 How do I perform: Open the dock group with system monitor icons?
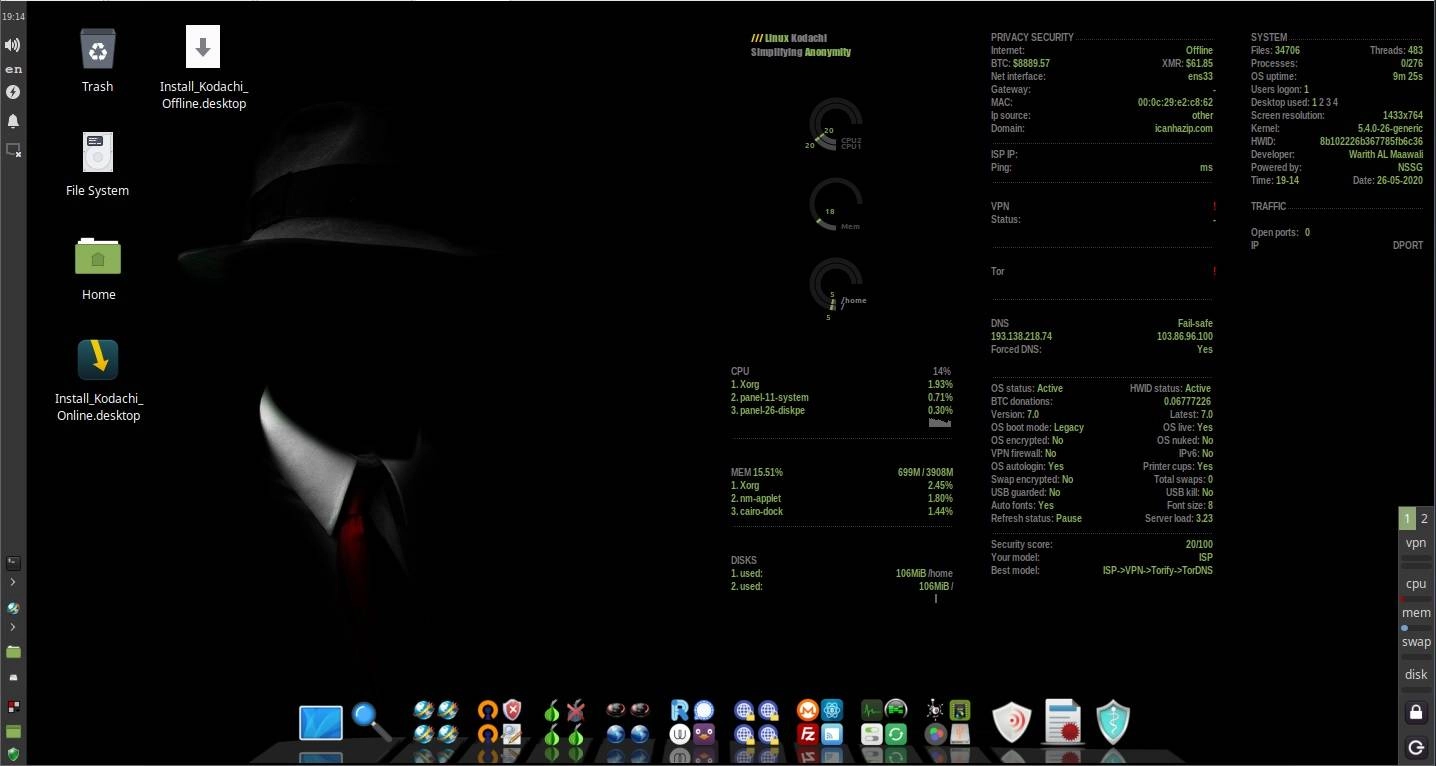point(884,722)
